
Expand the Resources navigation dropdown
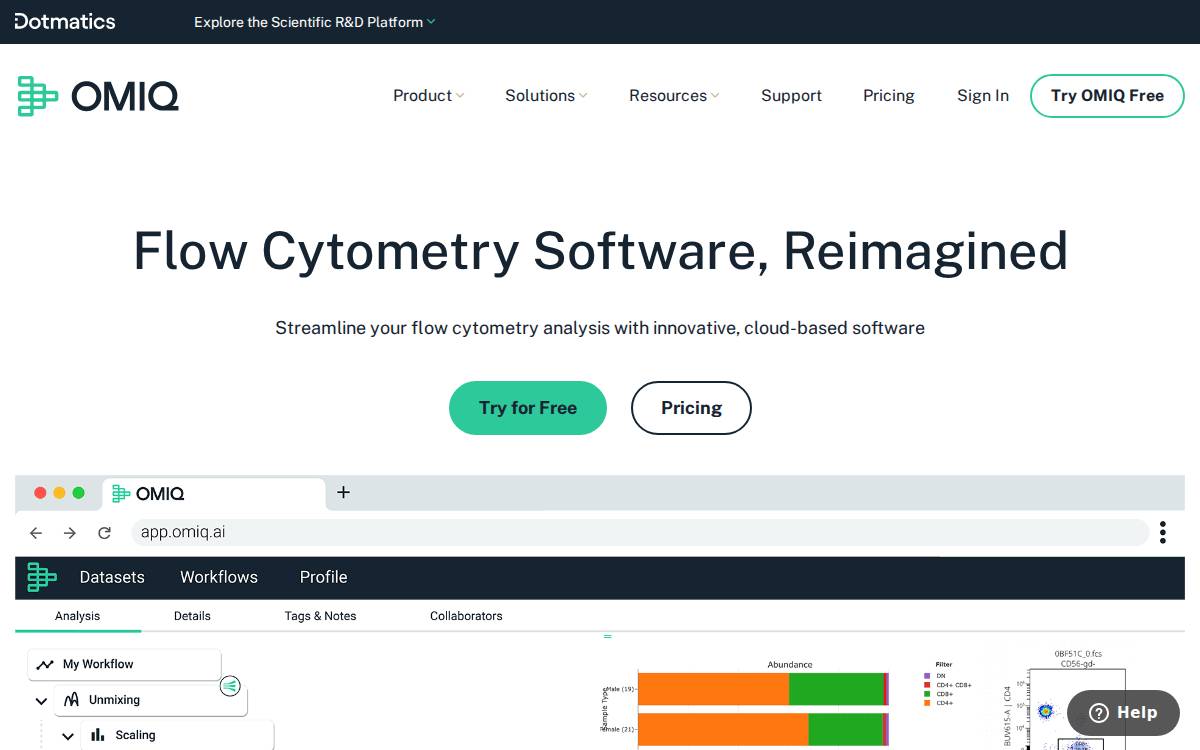[674, 96]
